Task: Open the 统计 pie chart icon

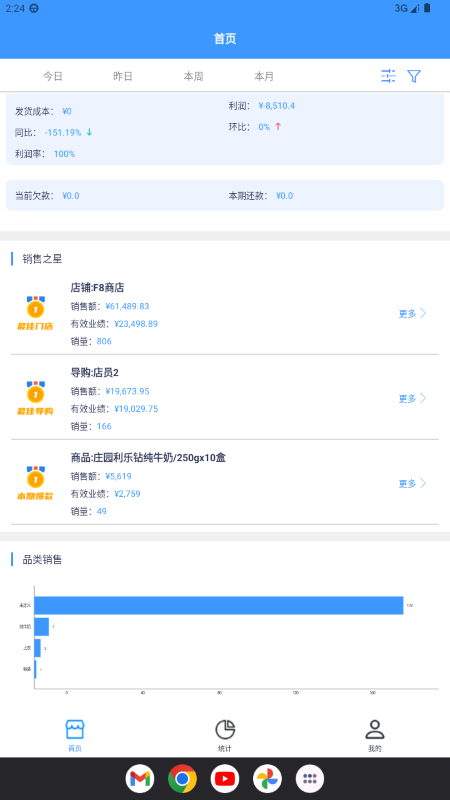Action: click(x=224, y=730)
